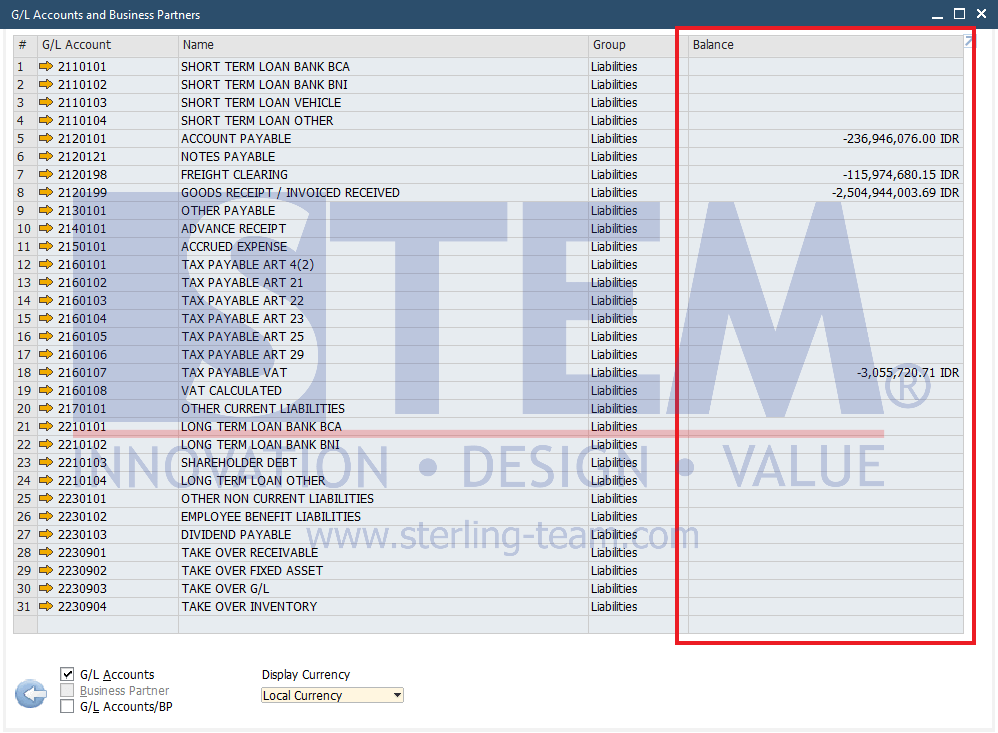Viewport: 998px width, 733px height.
Task: Open link arrow for VAT CALCULATED 2160108
Action: tap(46, 390)
